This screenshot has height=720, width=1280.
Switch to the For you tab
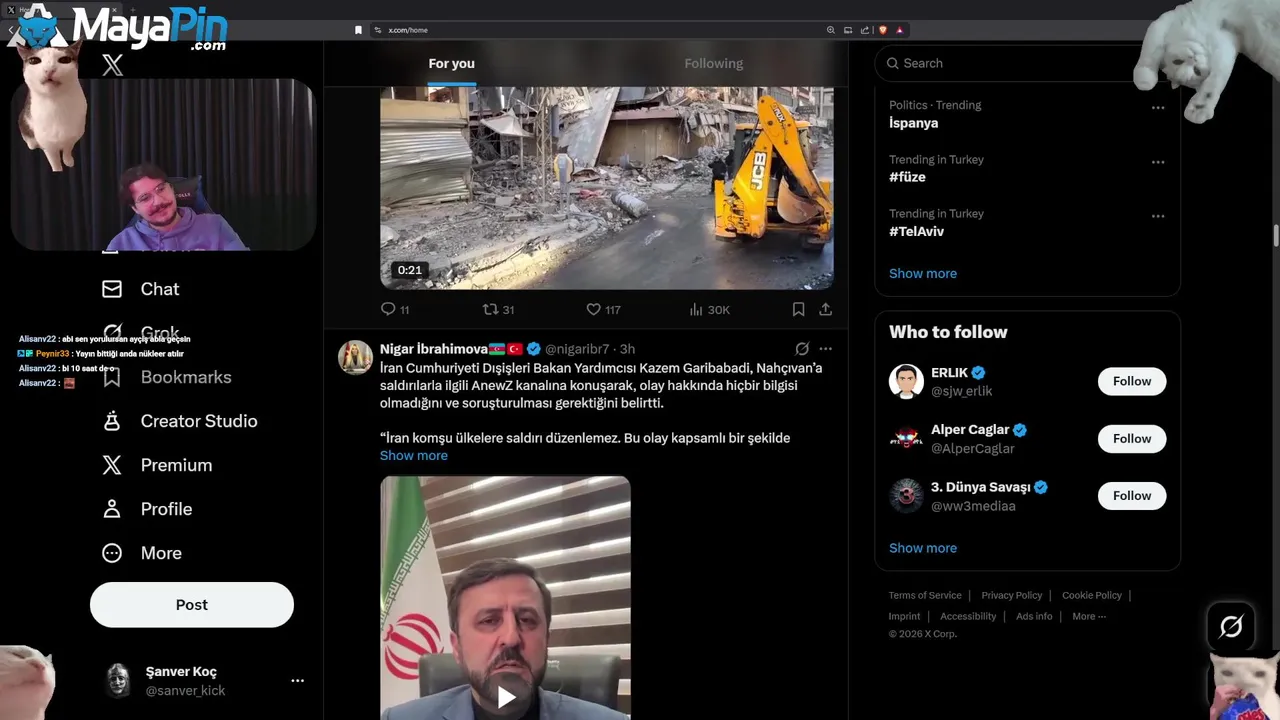click(x=452, y=63)
